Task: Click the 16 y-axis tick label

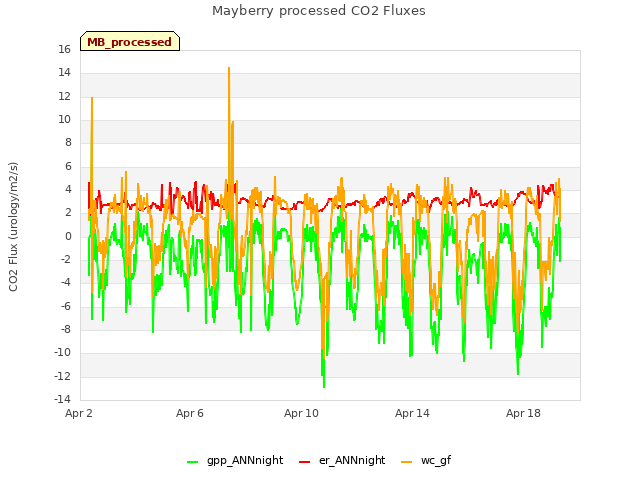Action: pos(64,49)
